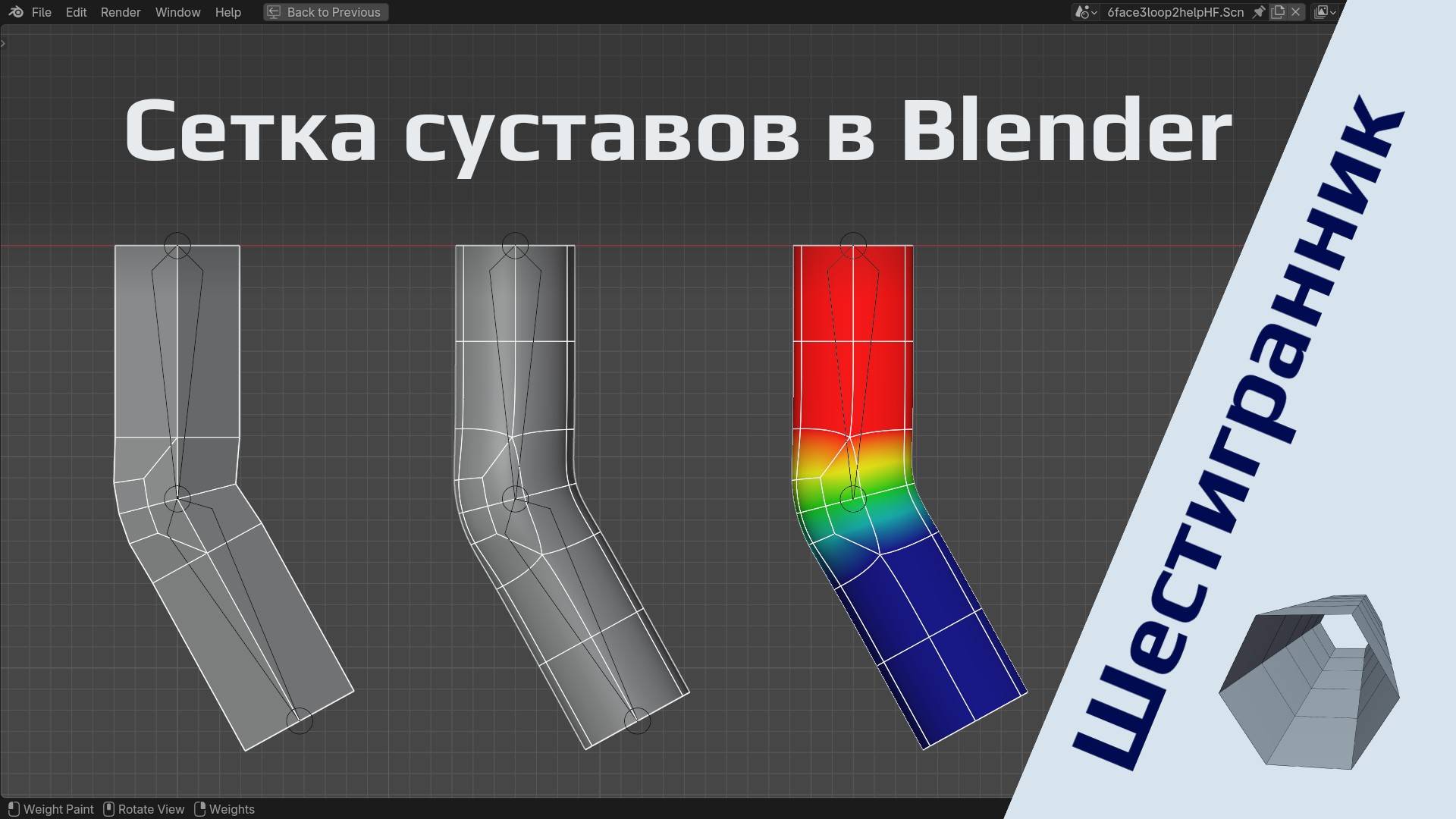Click the Rotate View mouse icon
1456x819 pixels.
coord(108,809)
